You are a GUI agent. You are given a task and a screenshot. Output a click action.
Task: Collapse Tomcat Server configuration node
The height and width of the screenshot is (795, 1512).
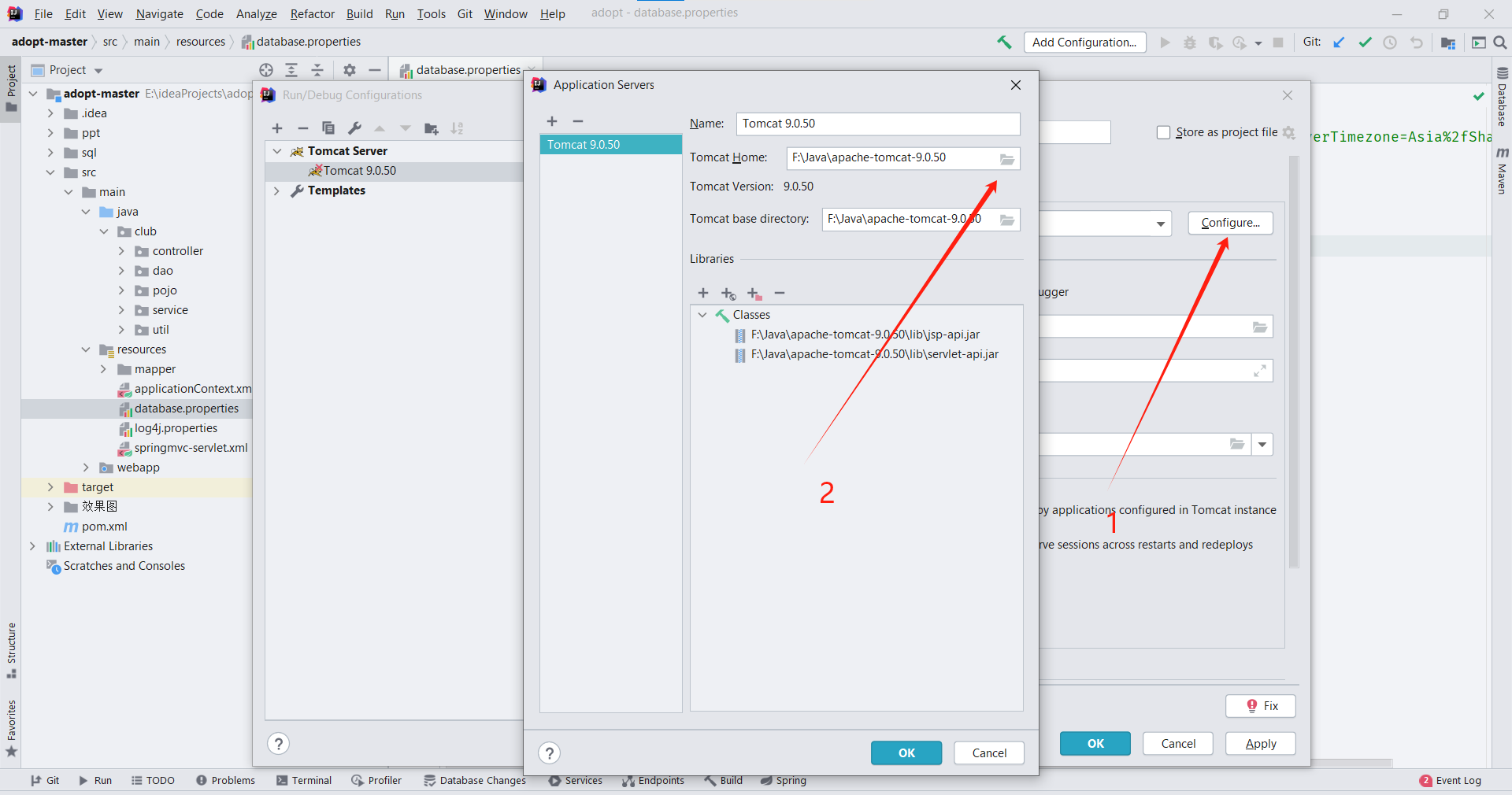[x=277, y=151]
